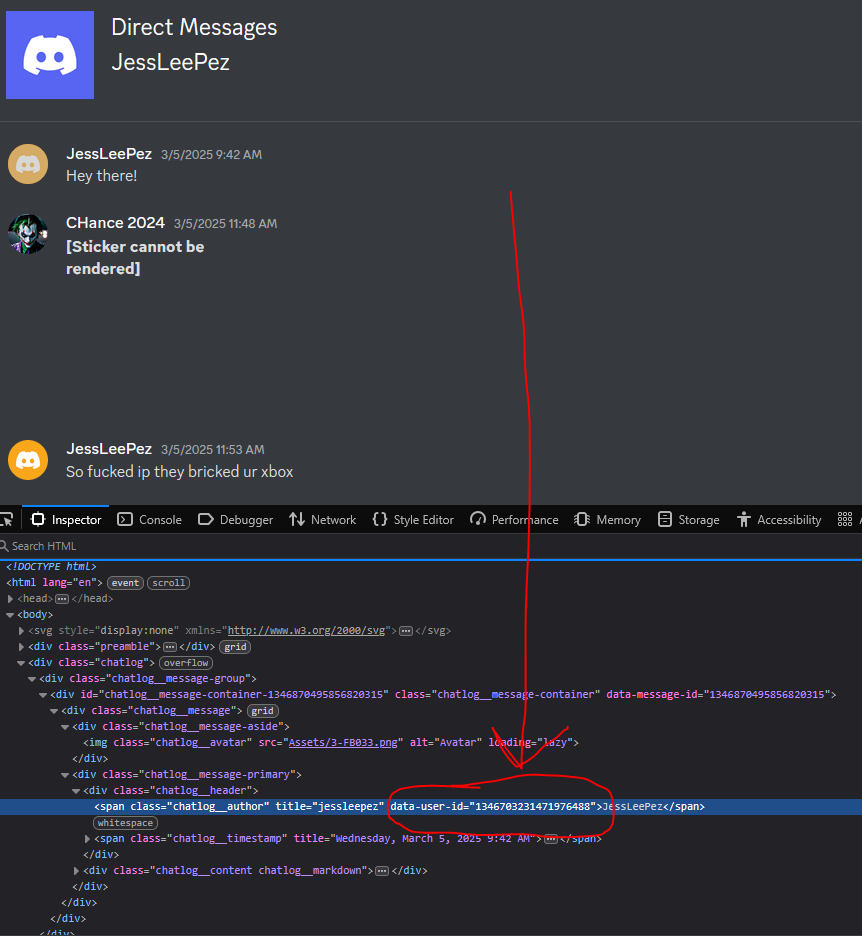Viewport: 862px width, 936px height.
Task: Collapse the body node arrow
Action: [10, 615]
